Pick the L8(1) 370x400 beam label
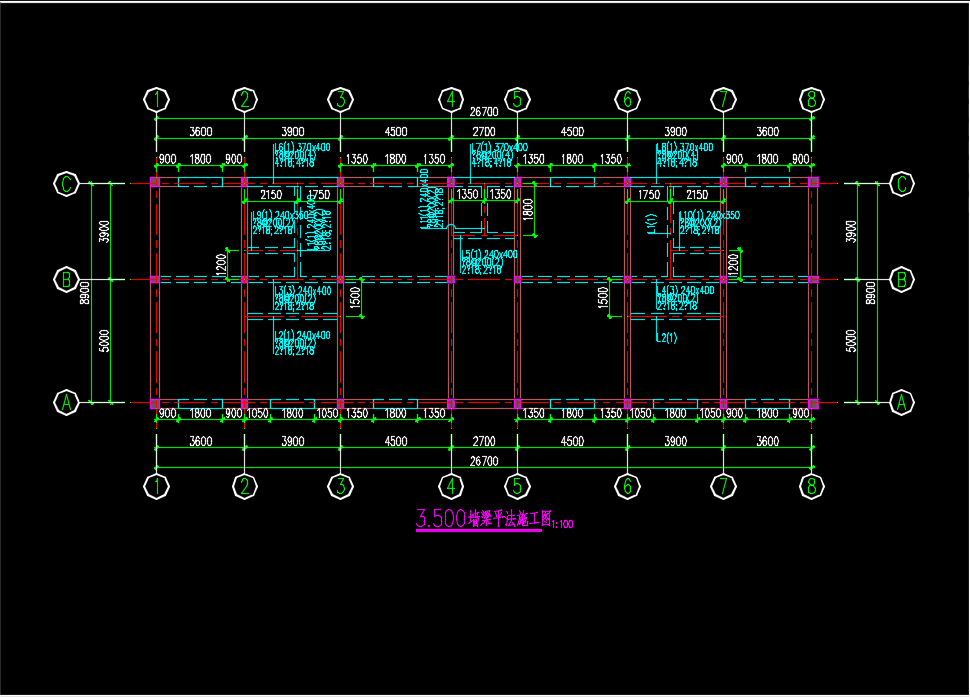Screen dimensions: 970x697 tap(684, 147)
